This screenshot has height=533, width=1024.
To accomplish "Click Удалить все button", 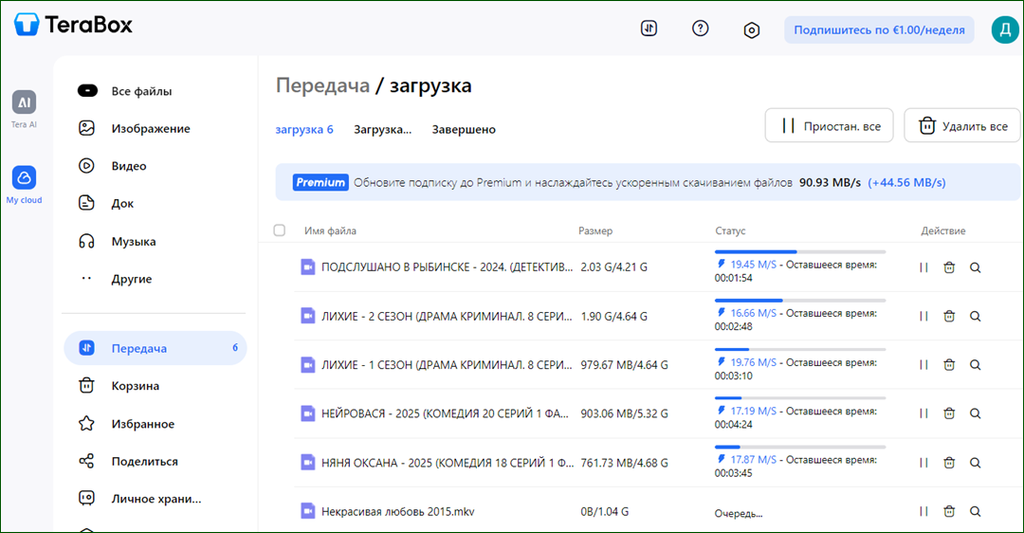I will tap(962, 125).
